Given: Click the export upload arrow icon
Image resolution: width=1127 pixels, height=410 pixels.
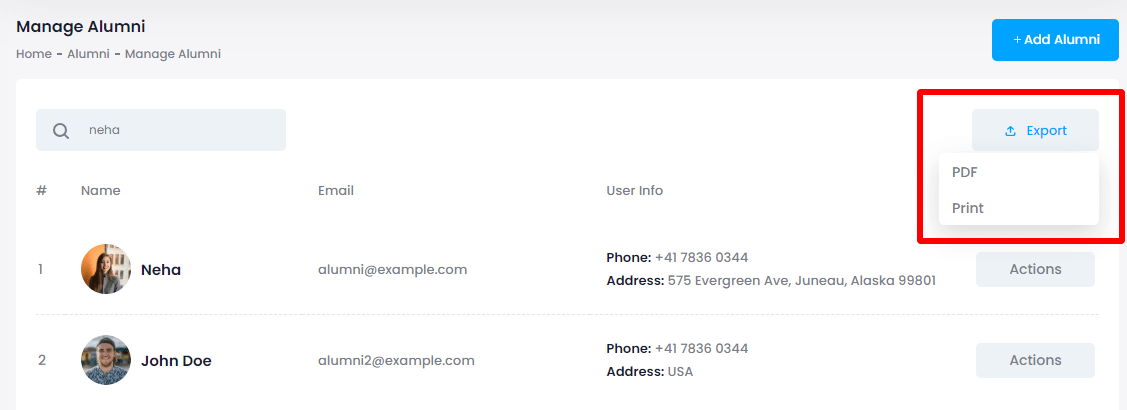Looking at the screenshot, I should coord(1010,131).
